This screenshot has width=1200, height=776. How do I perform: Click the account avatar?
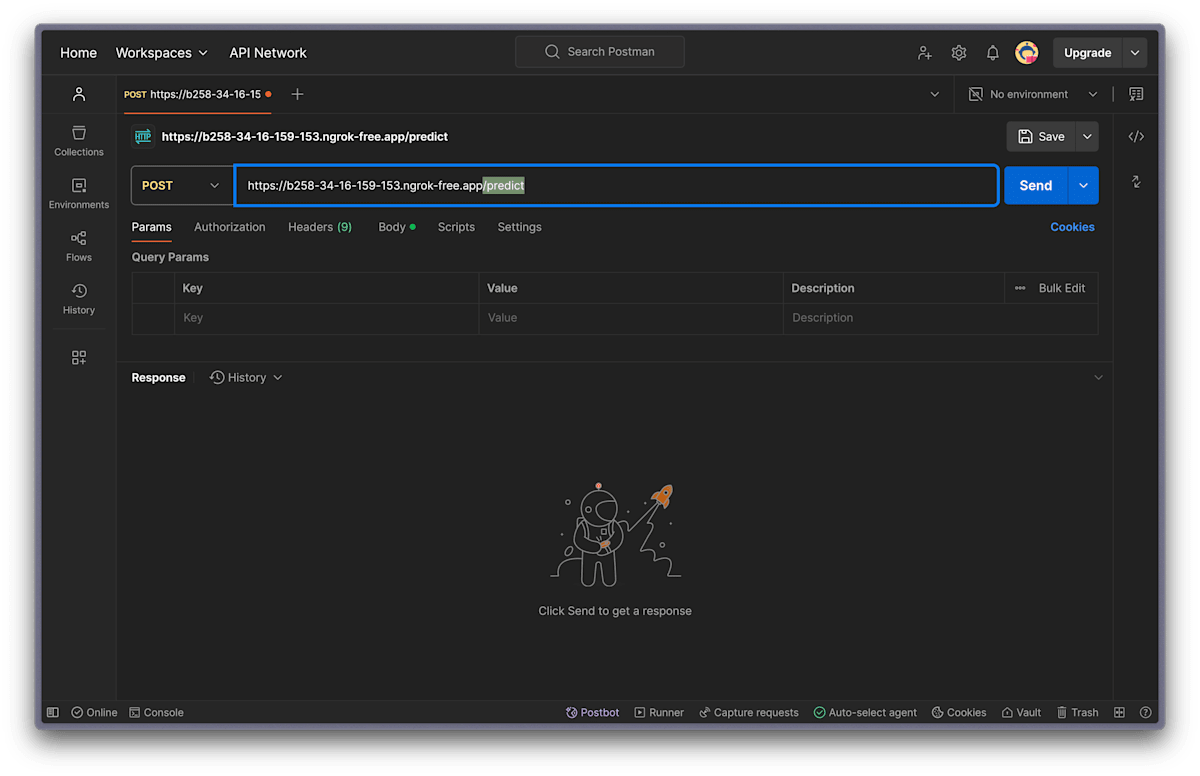(1026, 53)
